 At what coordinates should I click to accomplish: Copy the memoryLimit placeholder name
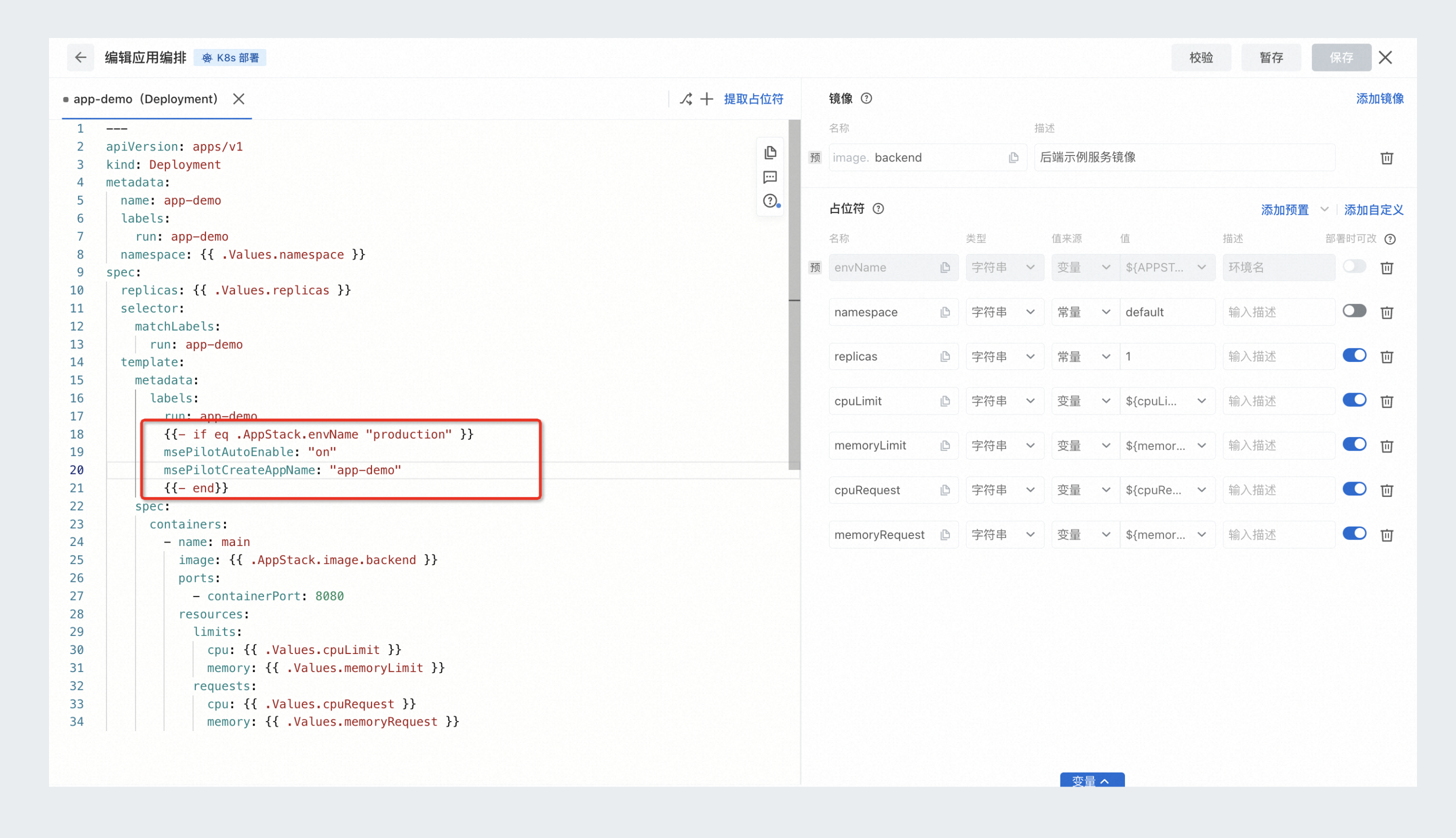coord(945,445)
